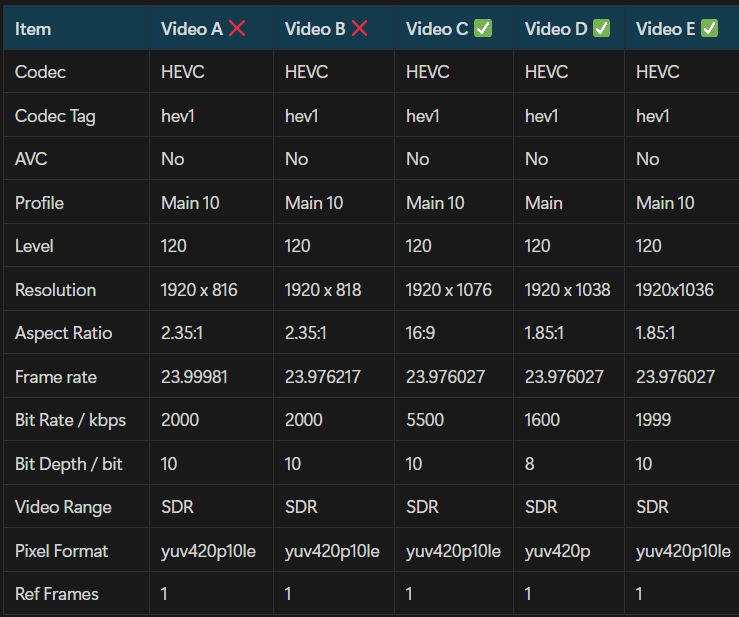
Task: Select the Video C column header text
Action: pos(437,29)
